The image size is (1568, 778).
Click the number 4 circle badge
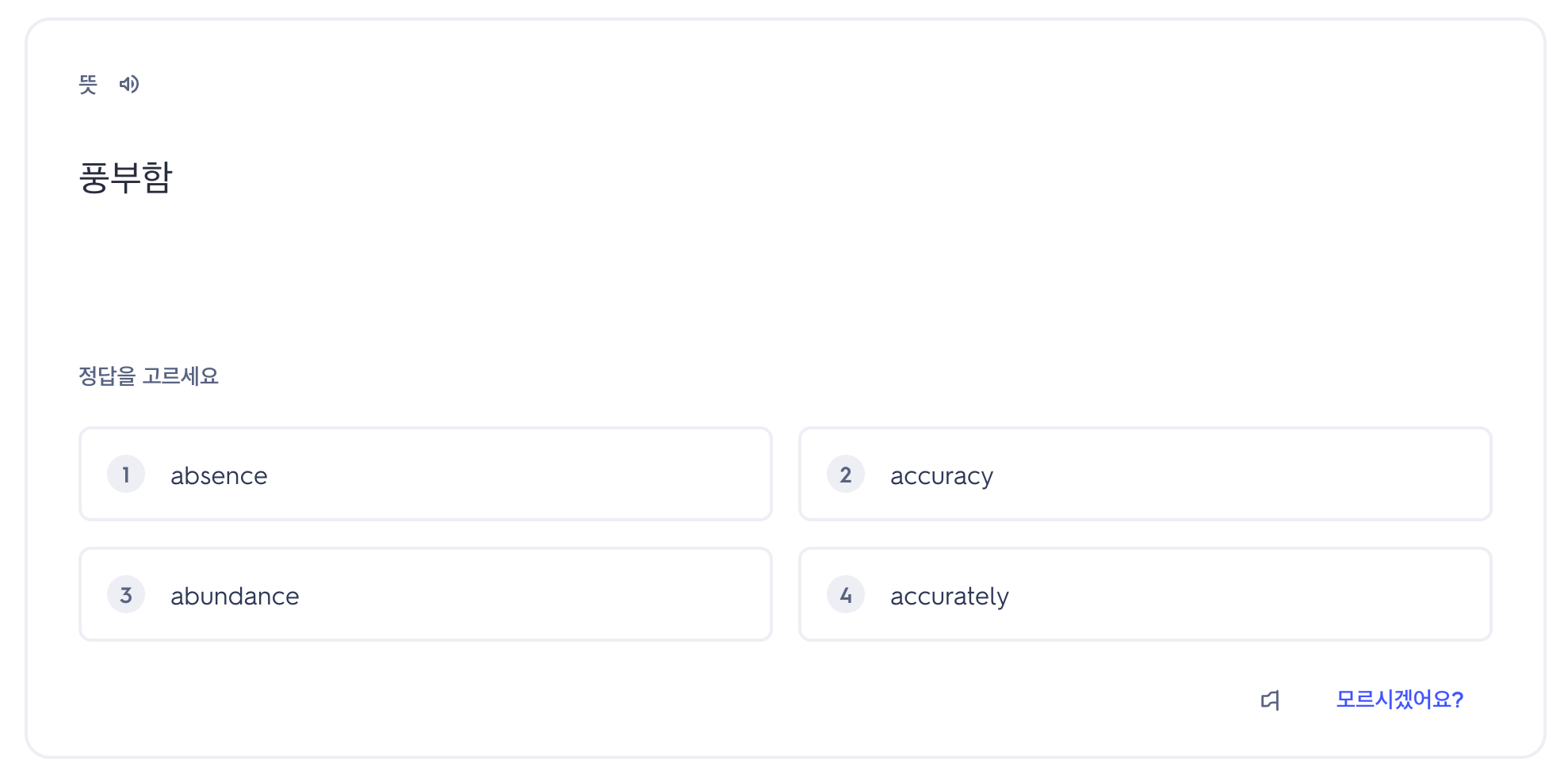tap(846, 595)
